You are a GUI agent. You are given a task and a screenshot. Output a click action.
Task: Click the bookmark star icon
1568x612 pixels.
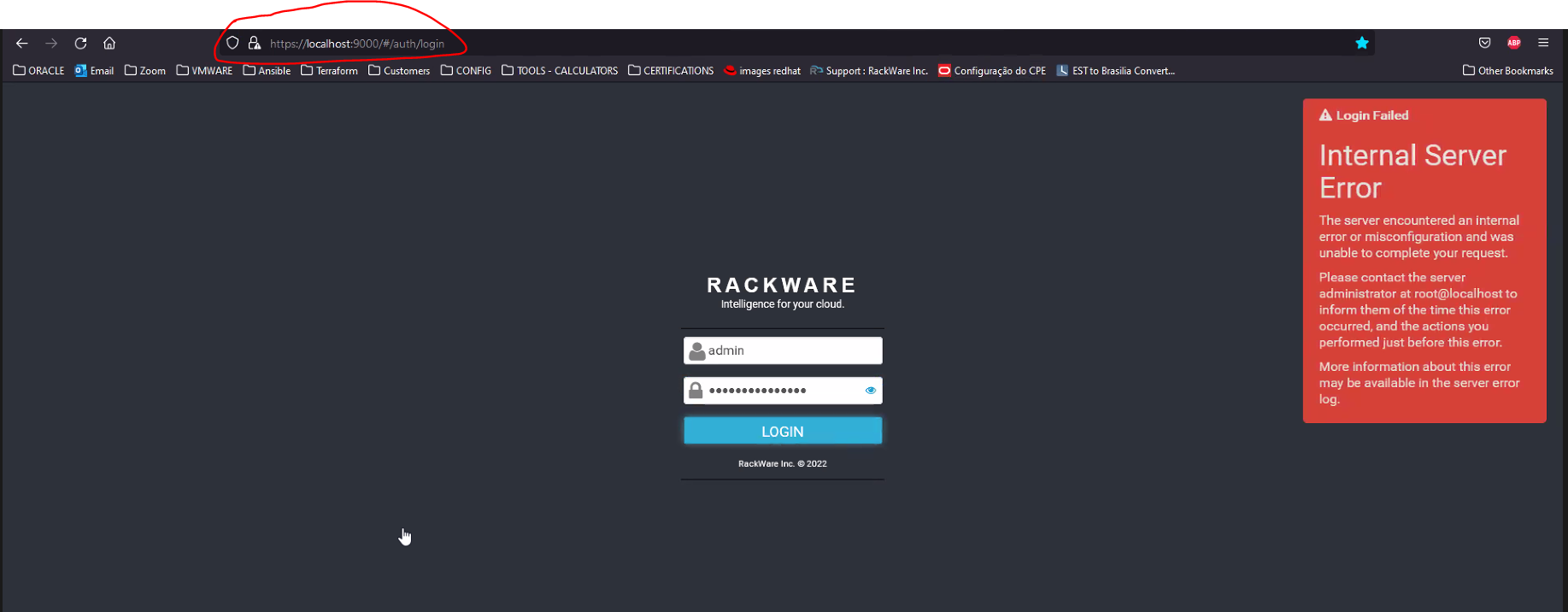click(x=1362, y=43)
